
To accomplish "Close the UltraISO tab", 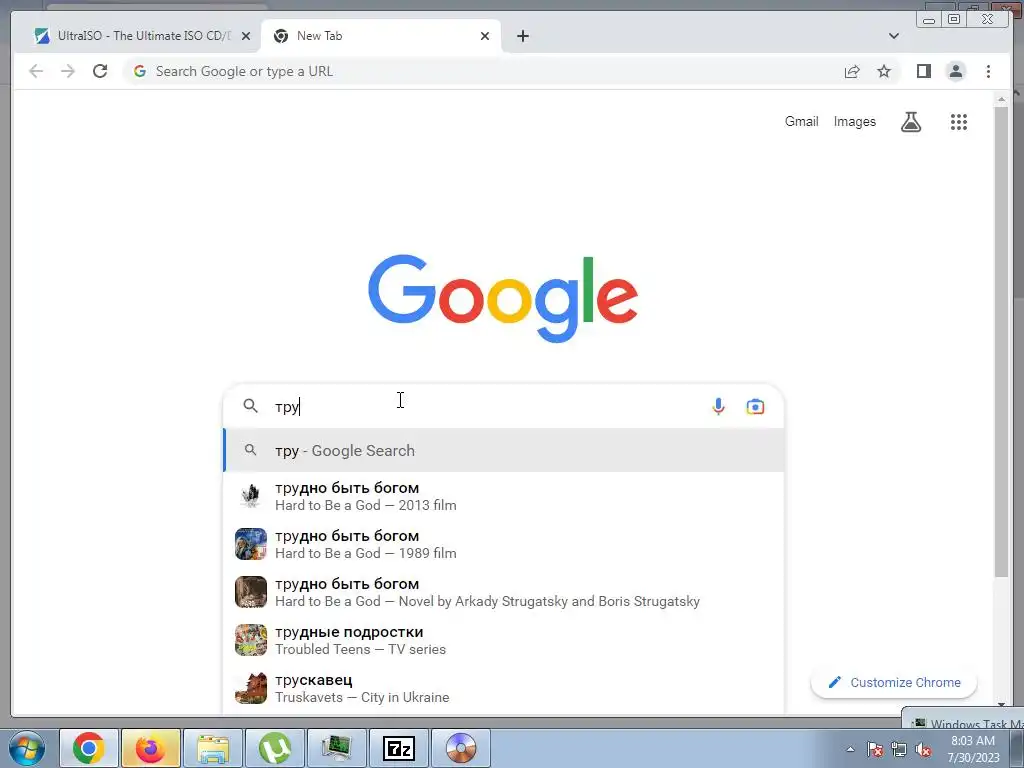I will click(x=246, y=36).
